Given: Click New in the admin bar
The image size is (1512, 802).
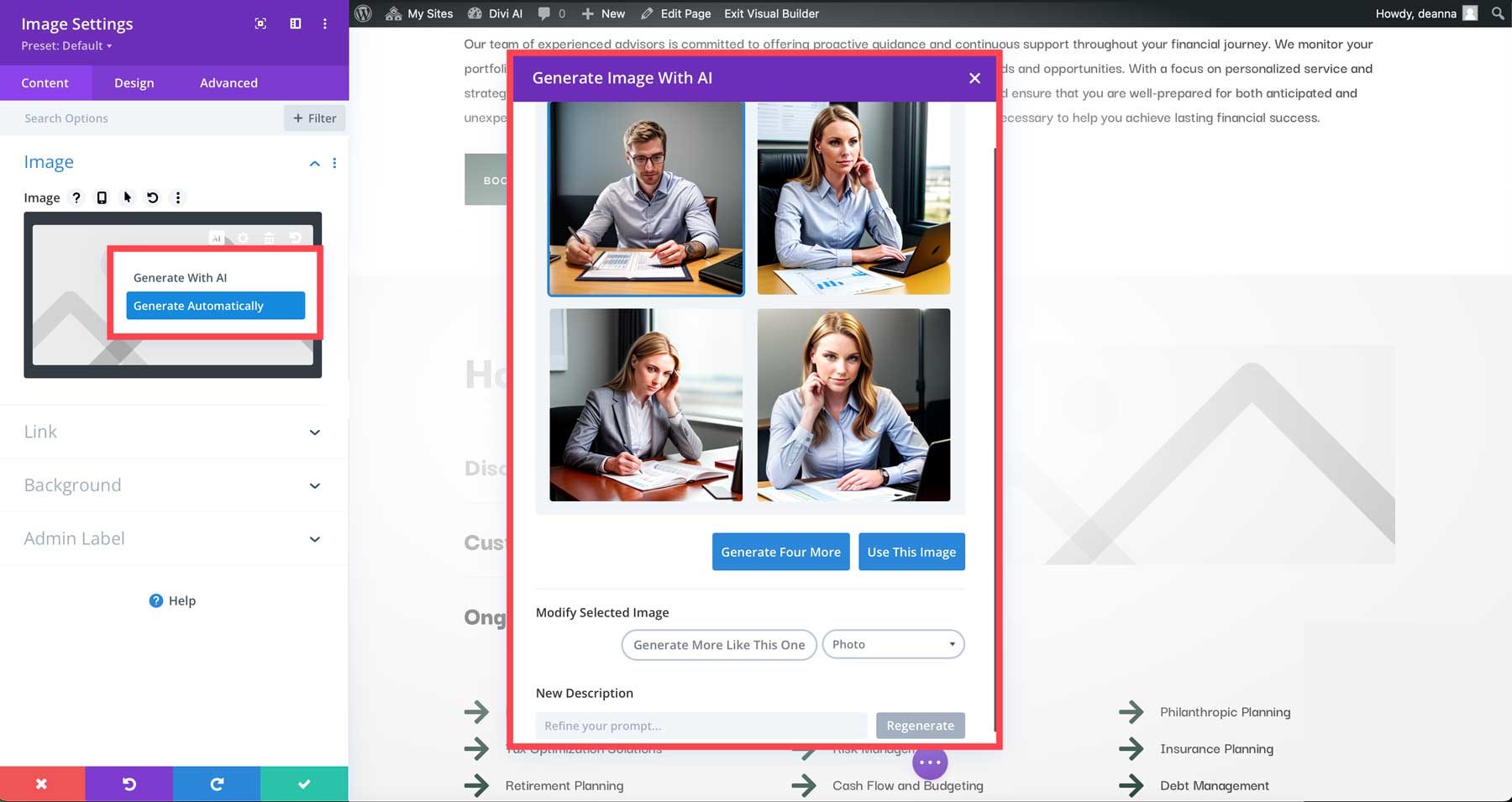Looking at the screenshot, I should [603, 13].
